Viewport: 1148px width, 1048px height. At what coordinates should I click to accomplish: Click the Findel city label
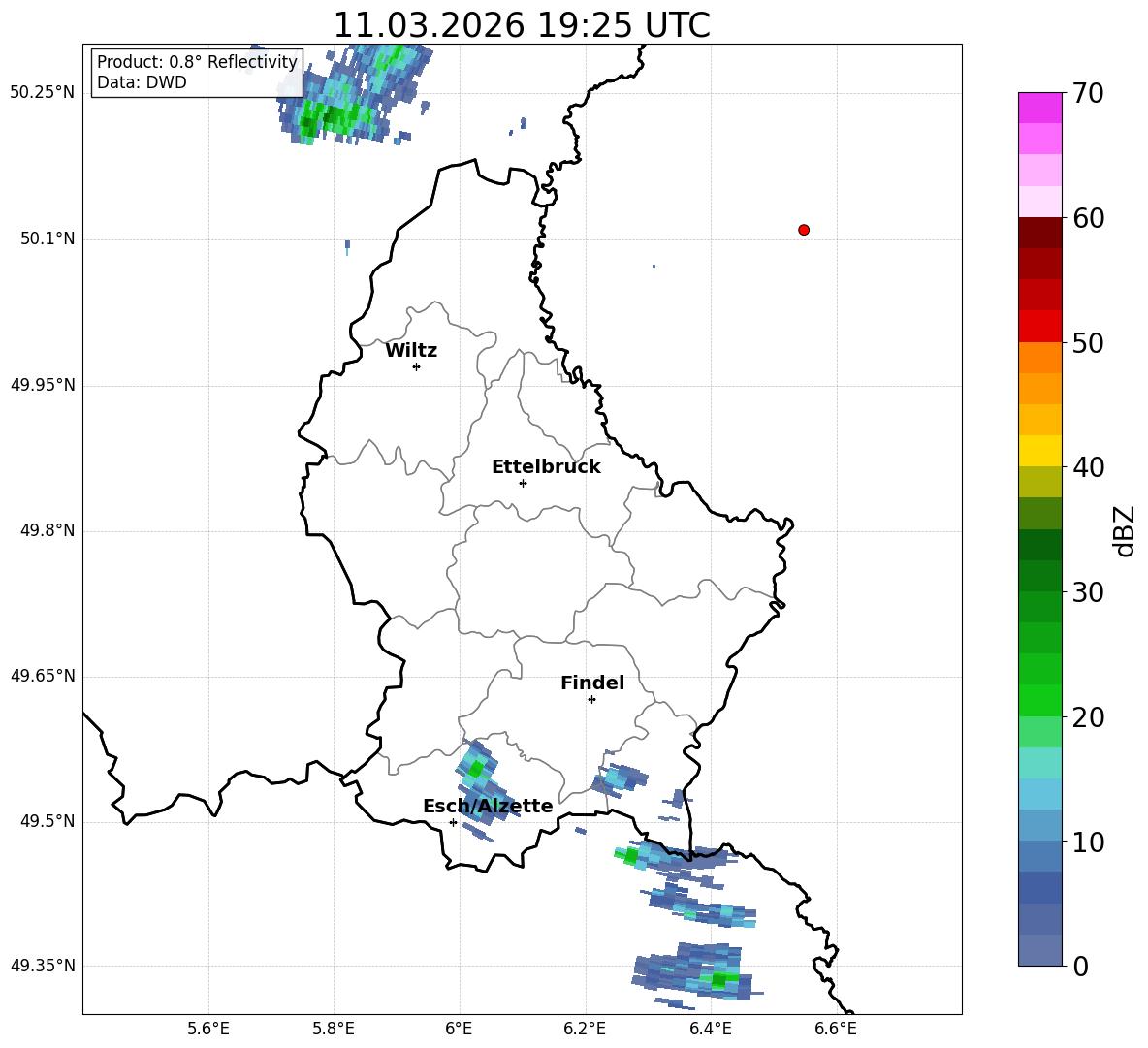592,683
